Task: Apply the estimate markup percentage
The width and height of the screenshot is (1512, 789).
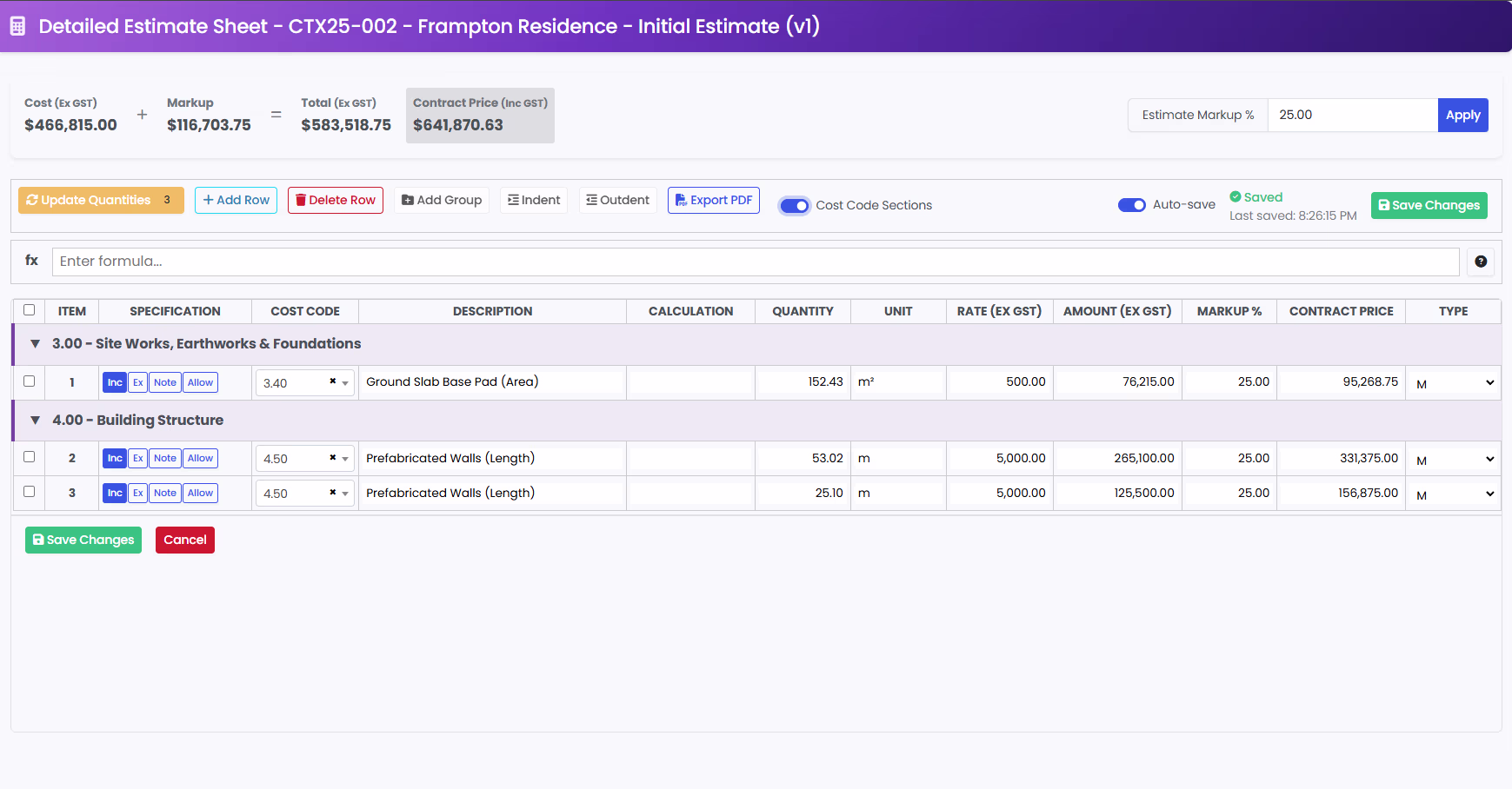Action: tap(1463, 115)
